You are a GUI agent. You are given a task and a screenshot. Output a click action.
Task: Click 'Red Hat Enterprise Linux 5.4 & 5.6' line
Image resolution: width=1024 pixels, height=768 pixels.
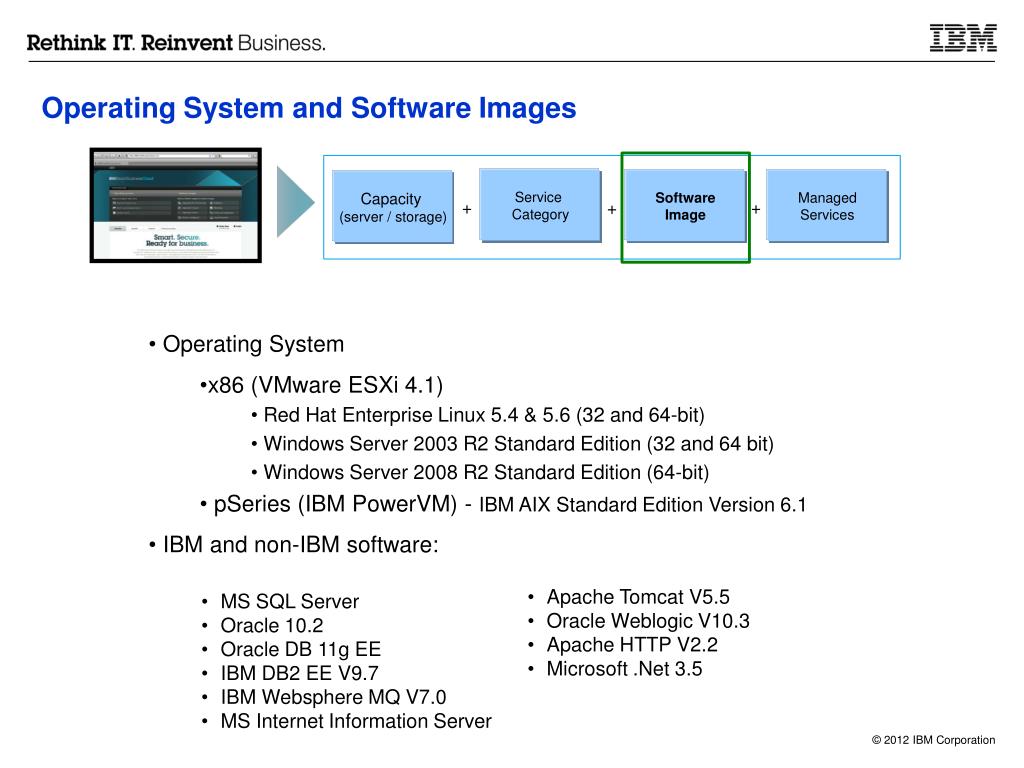click(484, 415)
